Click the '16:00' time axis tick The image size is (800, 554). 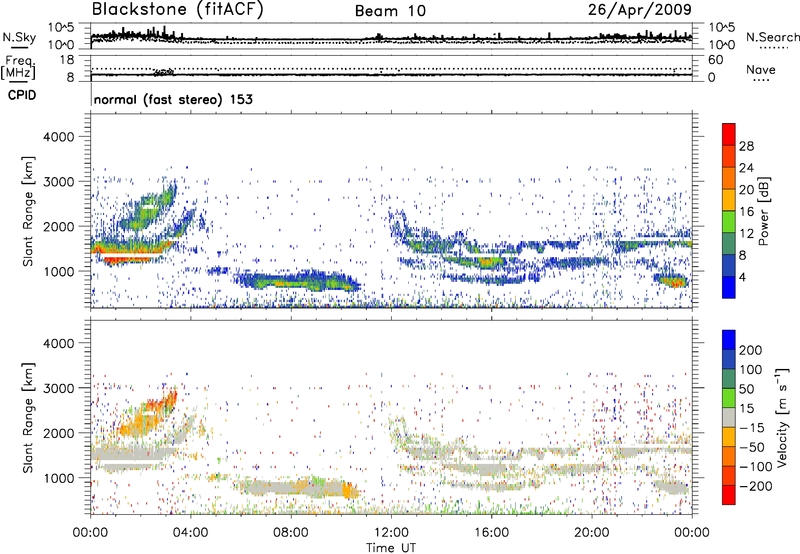click(491, 533)
